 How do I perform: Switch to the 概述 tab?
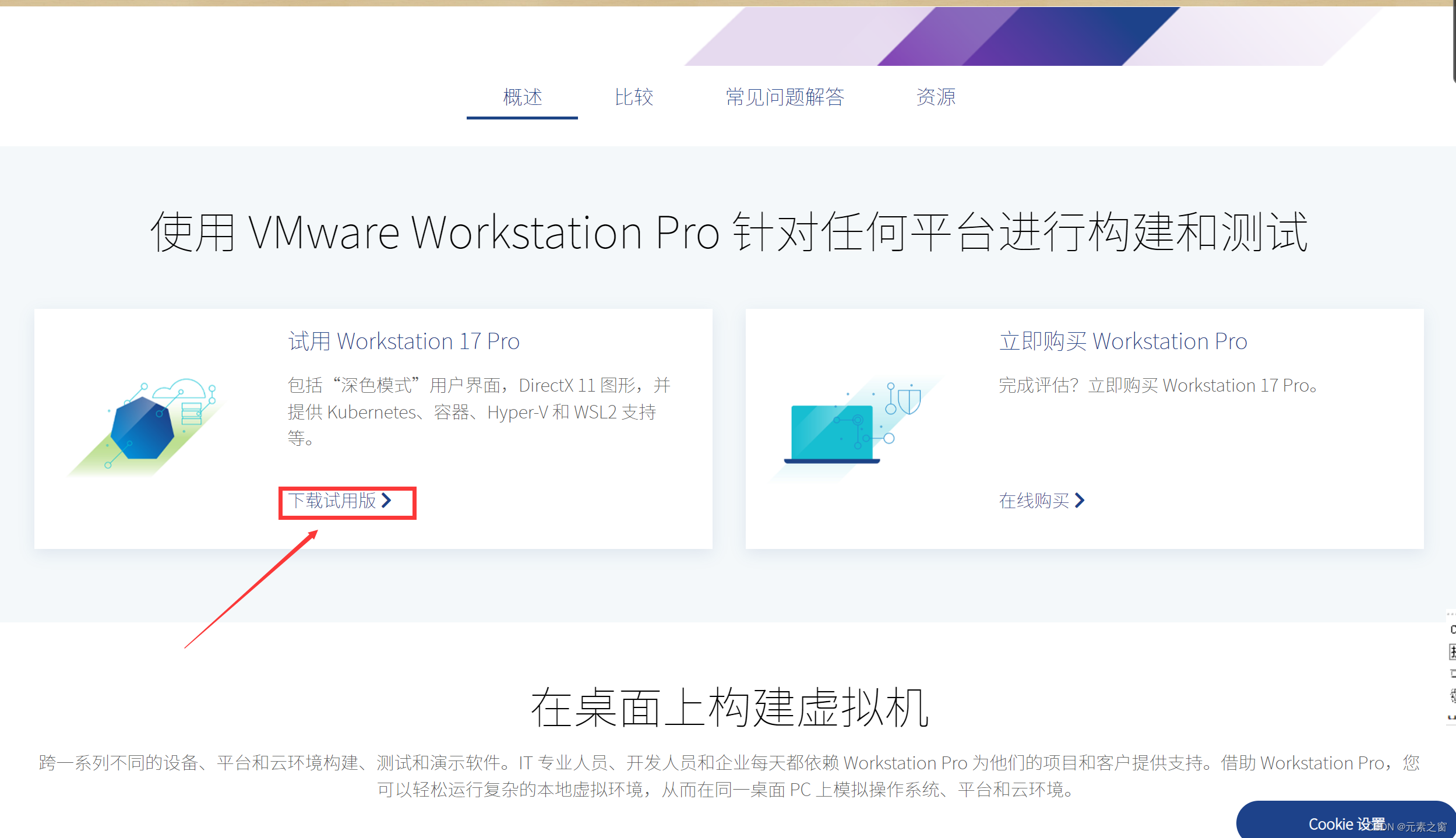coord(522,97)
